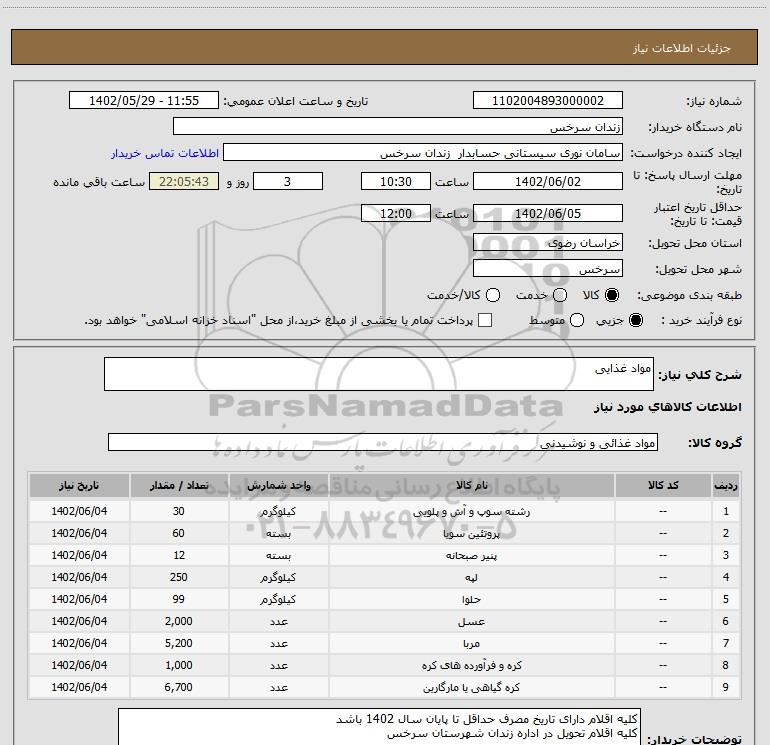Click the delivery province field خراسان رضوی

tap(548, 242)
